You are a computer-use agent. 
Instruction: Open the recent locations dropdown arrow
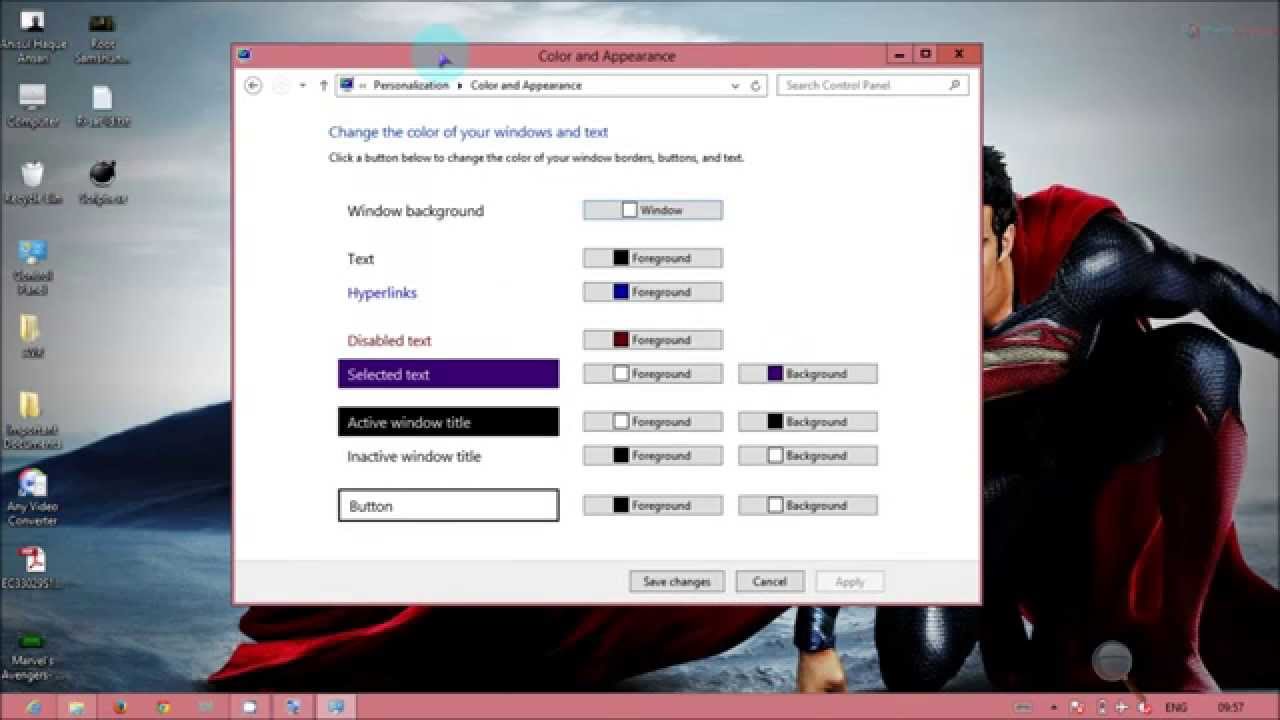pyautogui.click(x=303, y=86)
